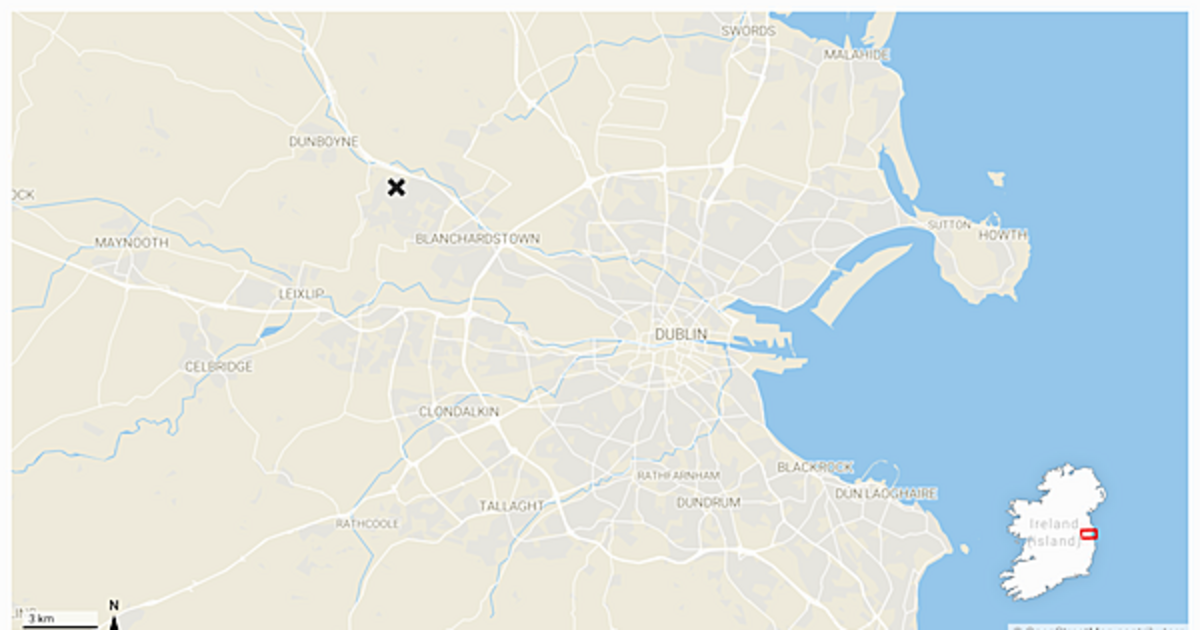1200x630 pixels.
Task: Click the red rectangle on Ireland inset
Action: pyautogui.click(x=1089, y=535)
